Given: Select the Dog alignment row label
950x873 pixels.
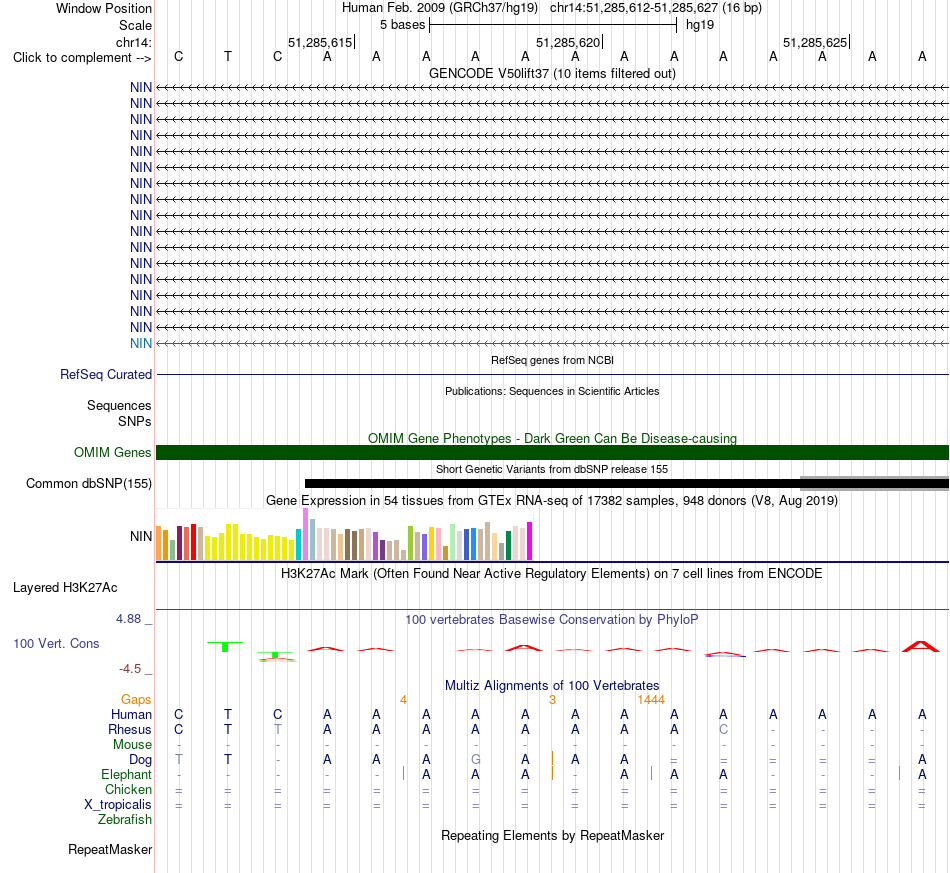Looking at the screenshot, I should pyautogui.click(x=140, y=760).
